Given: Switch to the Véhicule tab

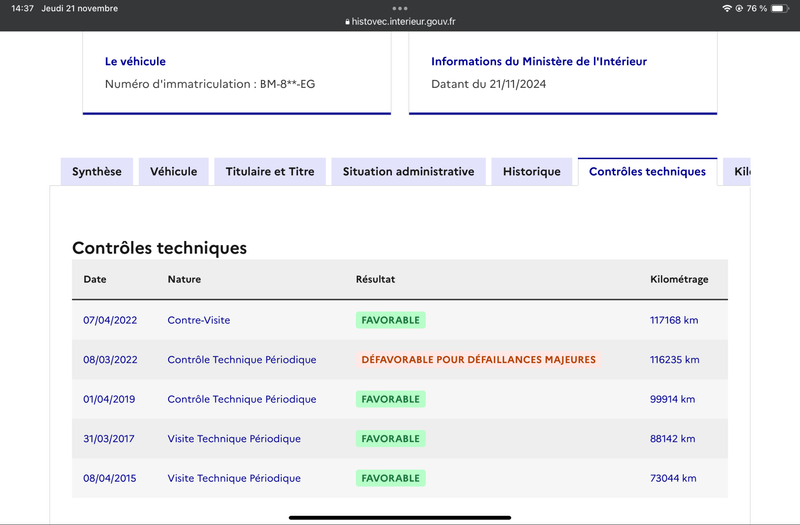Looking at the screenshot, I should coord(173,171).
